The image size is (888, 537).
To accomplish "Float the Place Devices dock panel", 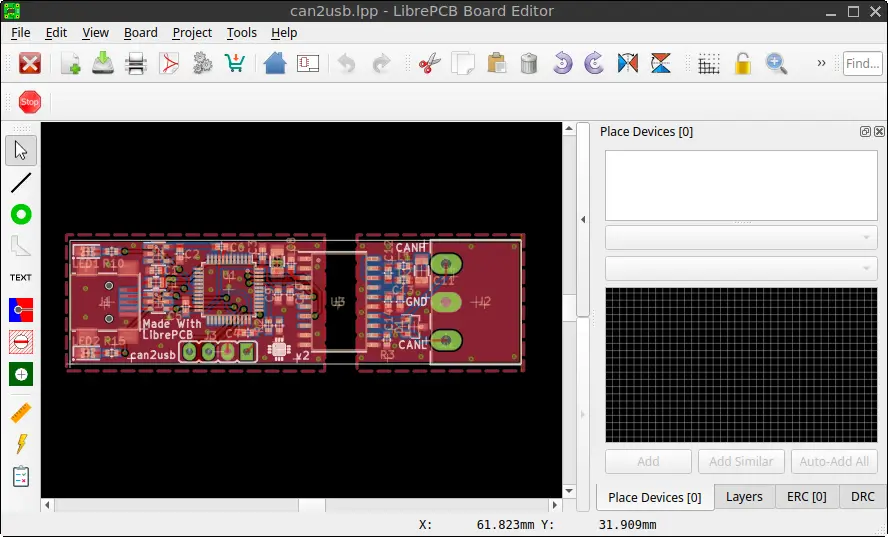I will (865, 131).
